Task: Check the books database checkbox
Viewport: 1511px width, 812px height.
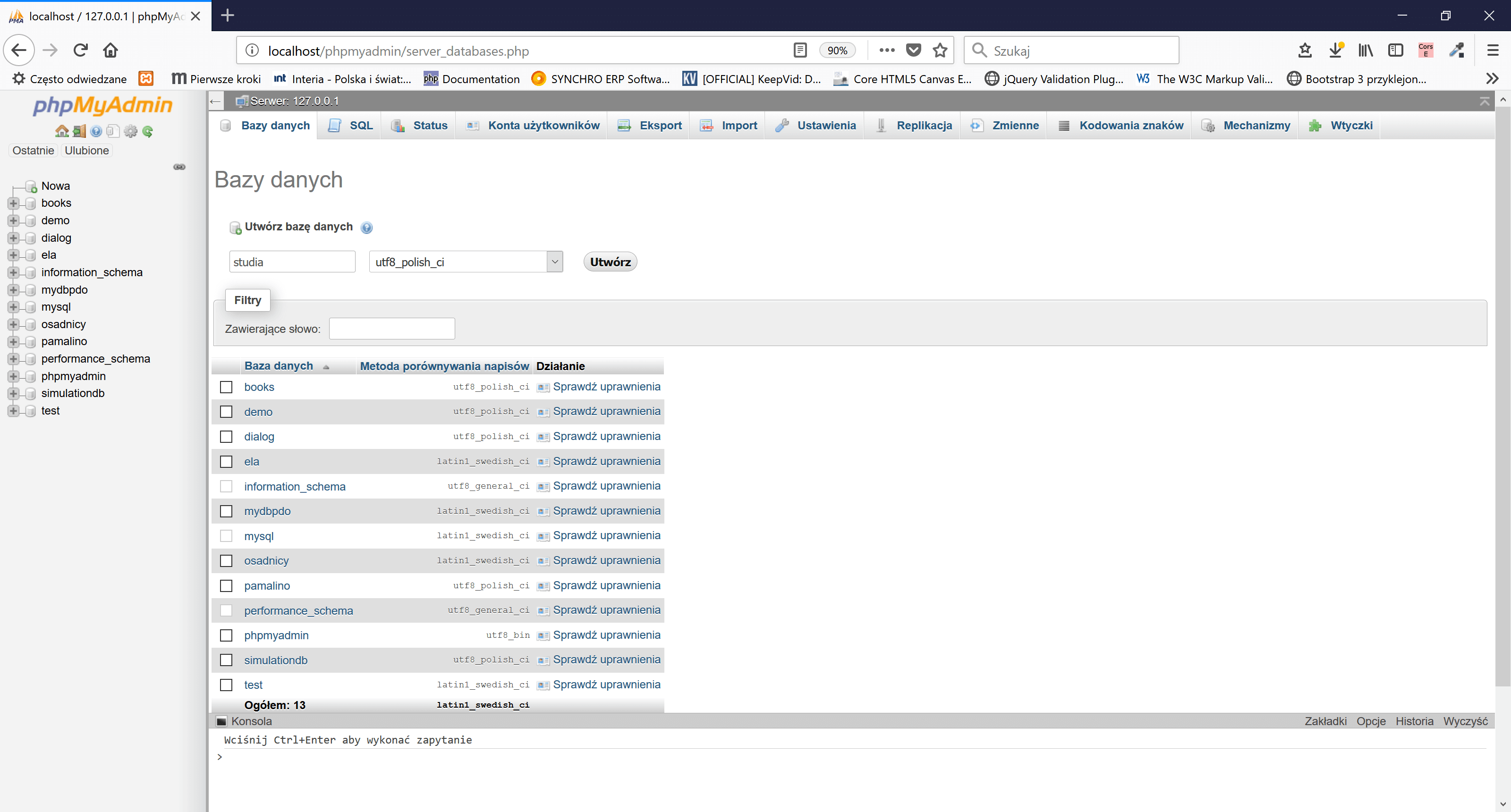Action: click(x=226, y=388)
